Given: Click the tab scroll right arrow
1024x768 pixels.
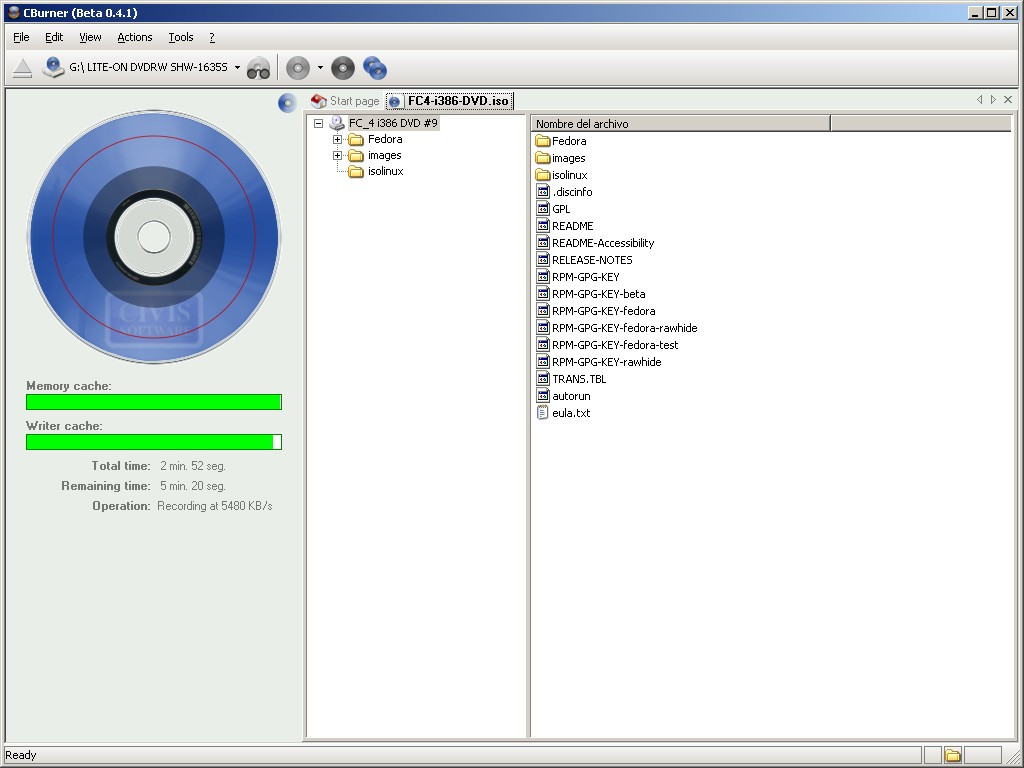Looking at the screenshot, I should (x=993, y=99).
